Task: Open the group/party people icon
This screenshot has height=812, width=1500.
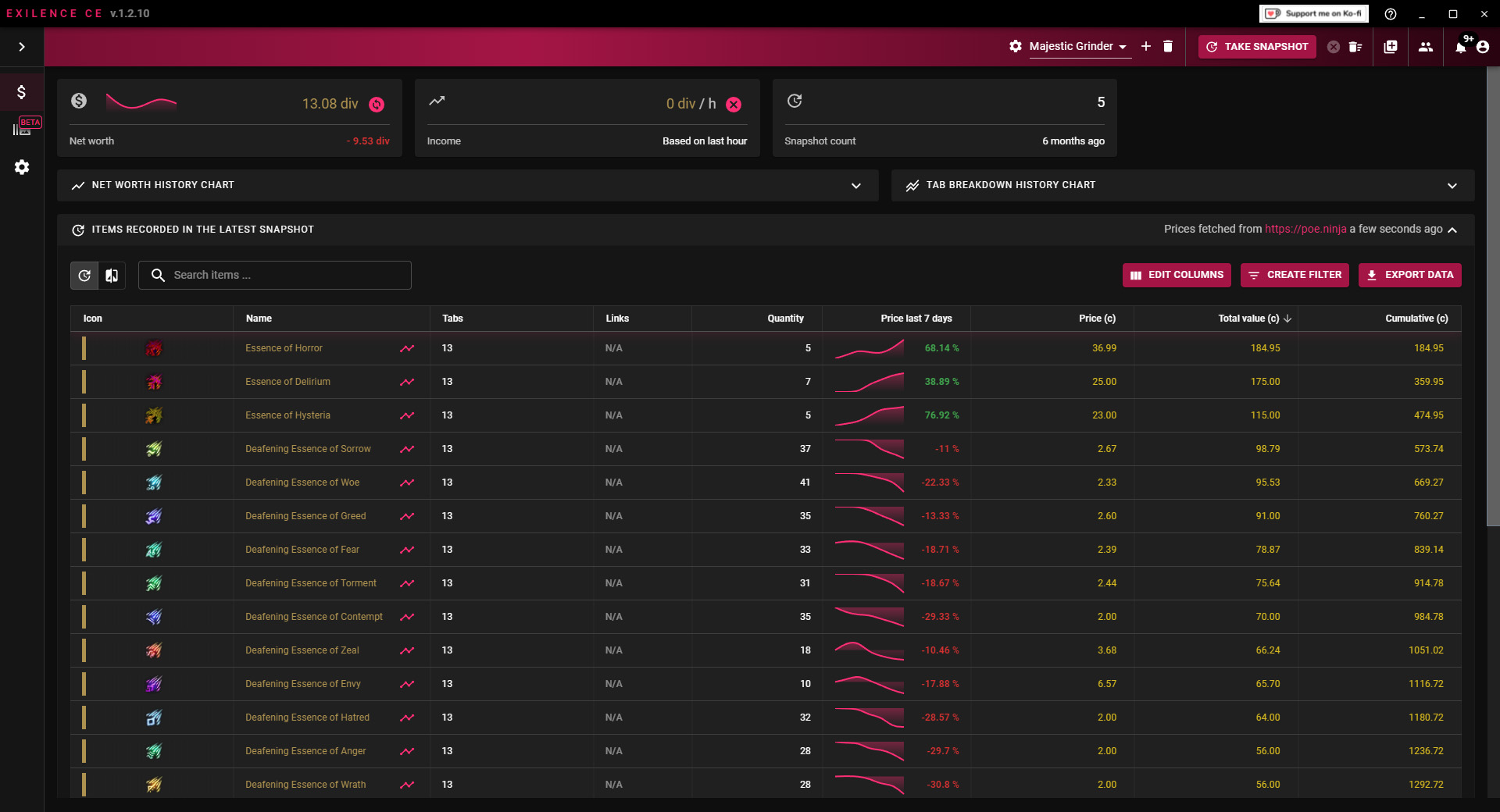Action: pos(1425,47)
